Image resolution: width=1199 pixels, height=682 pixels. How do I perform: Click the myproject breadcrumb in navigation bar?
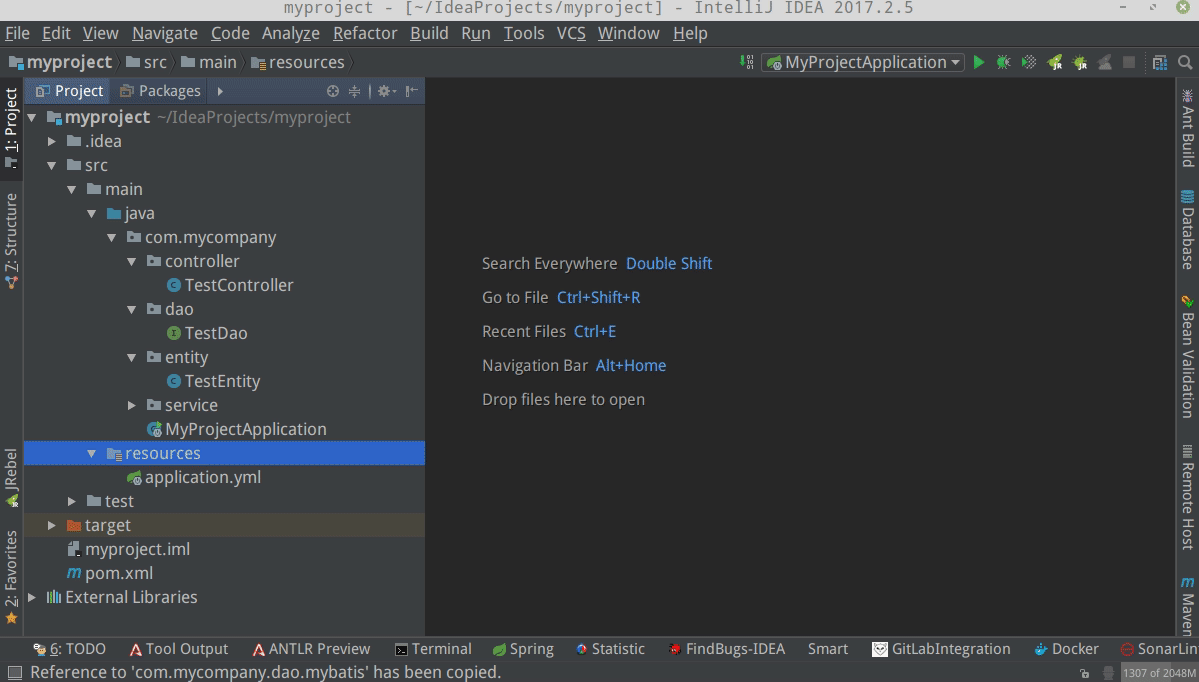(x=60, y=63)
